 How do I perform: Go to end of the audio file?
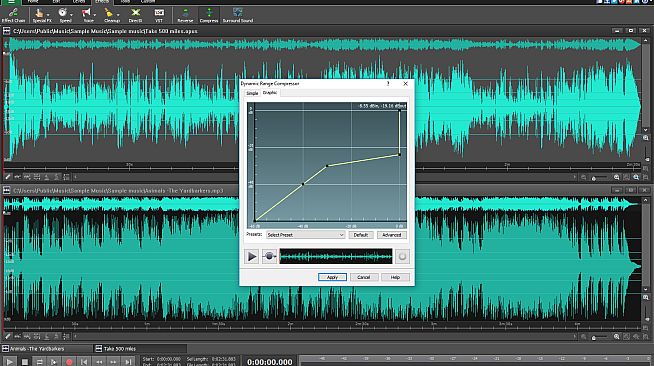coord(128,362)
